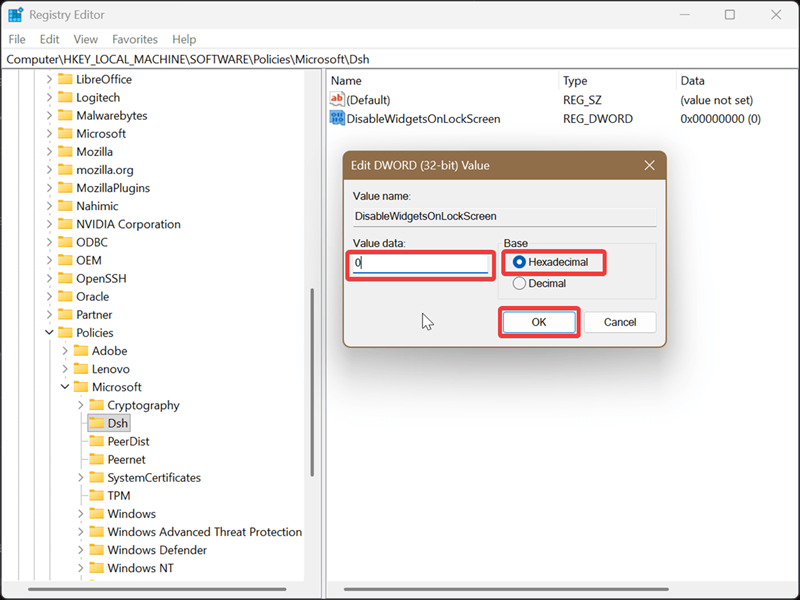Select the OpenSSH folder icon

pyautogui.click(x=65, y=278)
